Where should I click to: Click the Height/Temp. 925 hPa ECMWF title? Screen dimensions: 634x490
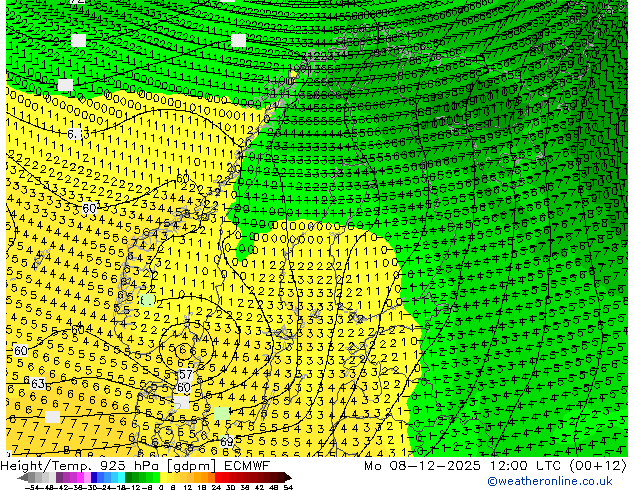pyautogui.click(x=135, y=466)
